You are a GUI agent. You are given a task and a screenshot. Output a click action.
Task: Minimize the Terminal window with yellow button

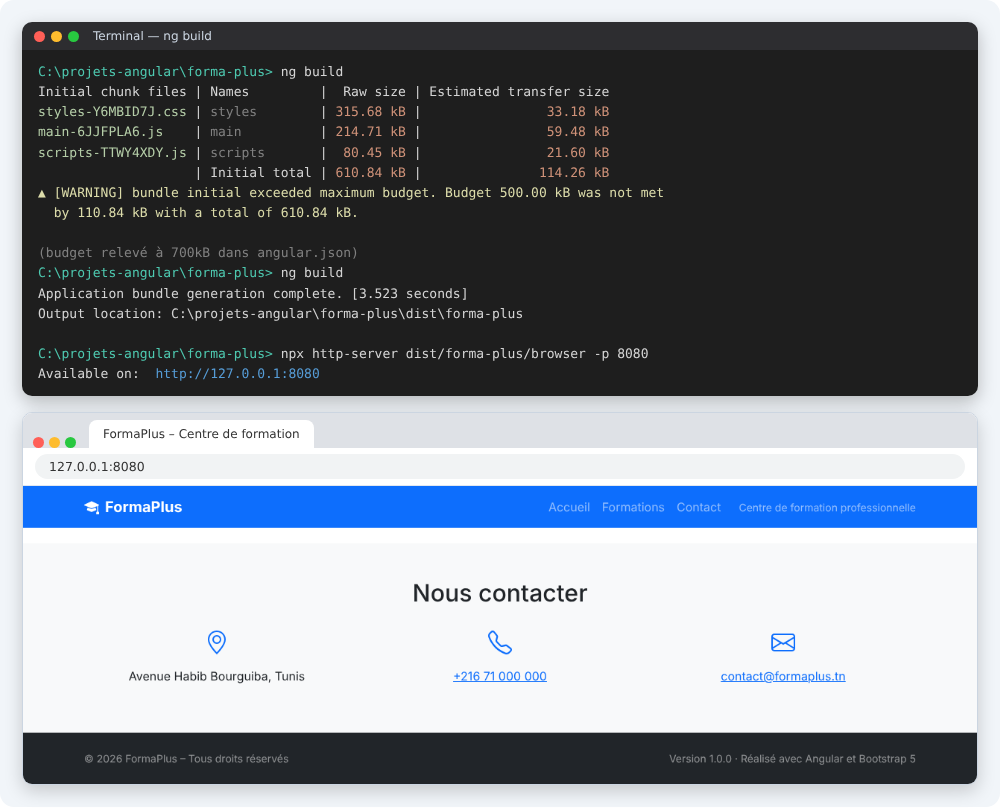(56, 36)
